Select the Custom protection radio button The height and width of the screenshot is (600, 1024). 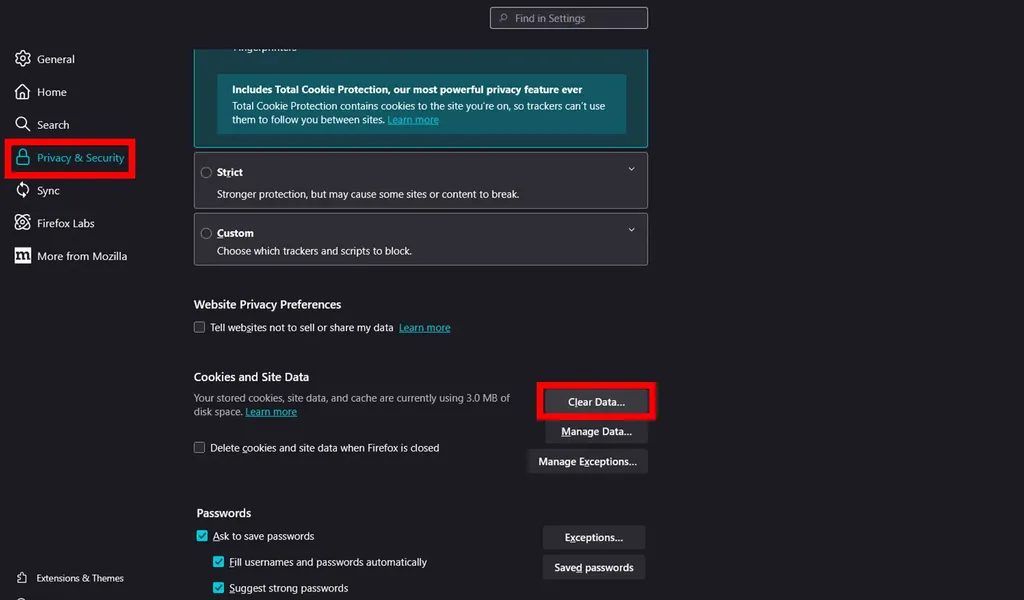coord(206,233)
